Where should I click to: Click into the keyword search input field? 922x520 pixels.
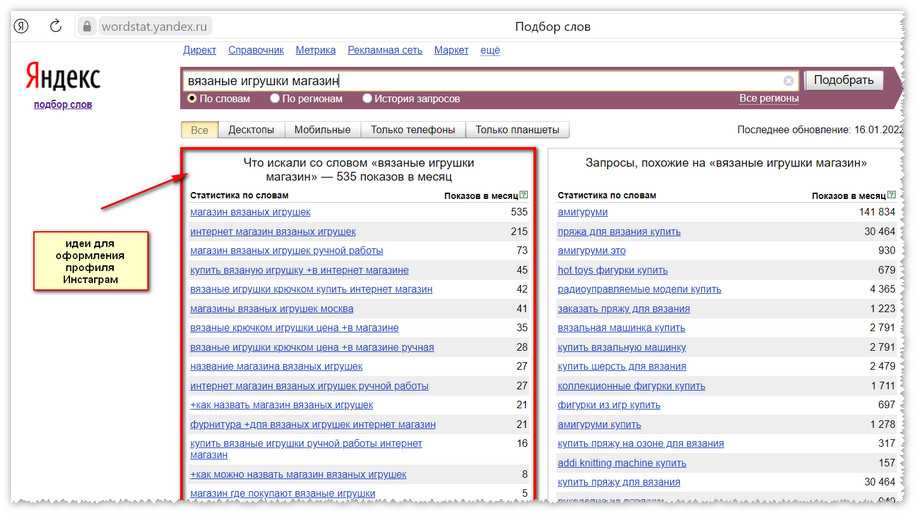[x=480, y=80]
